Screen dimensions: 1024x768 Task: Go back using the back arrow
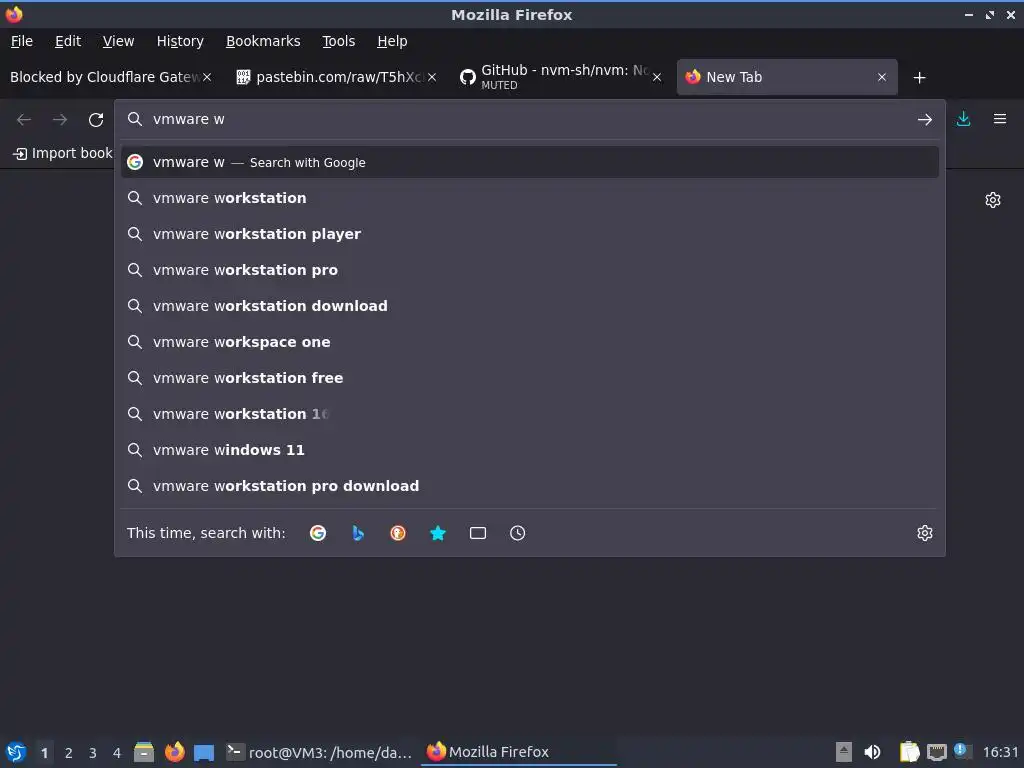[x=24, y=120]
